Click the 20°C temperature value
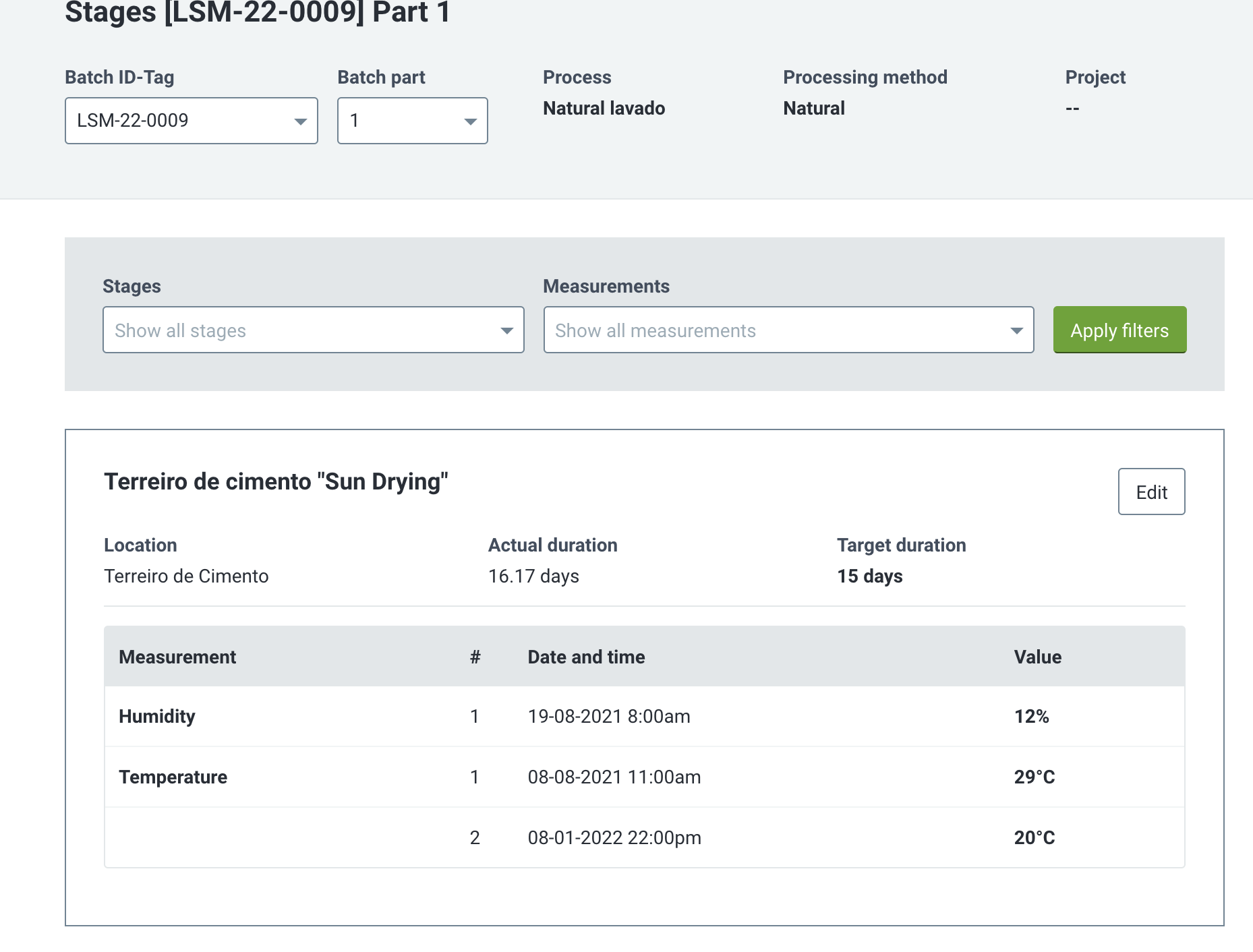Viewport: 1253px width, 952px height. [x=1035, y=837]
